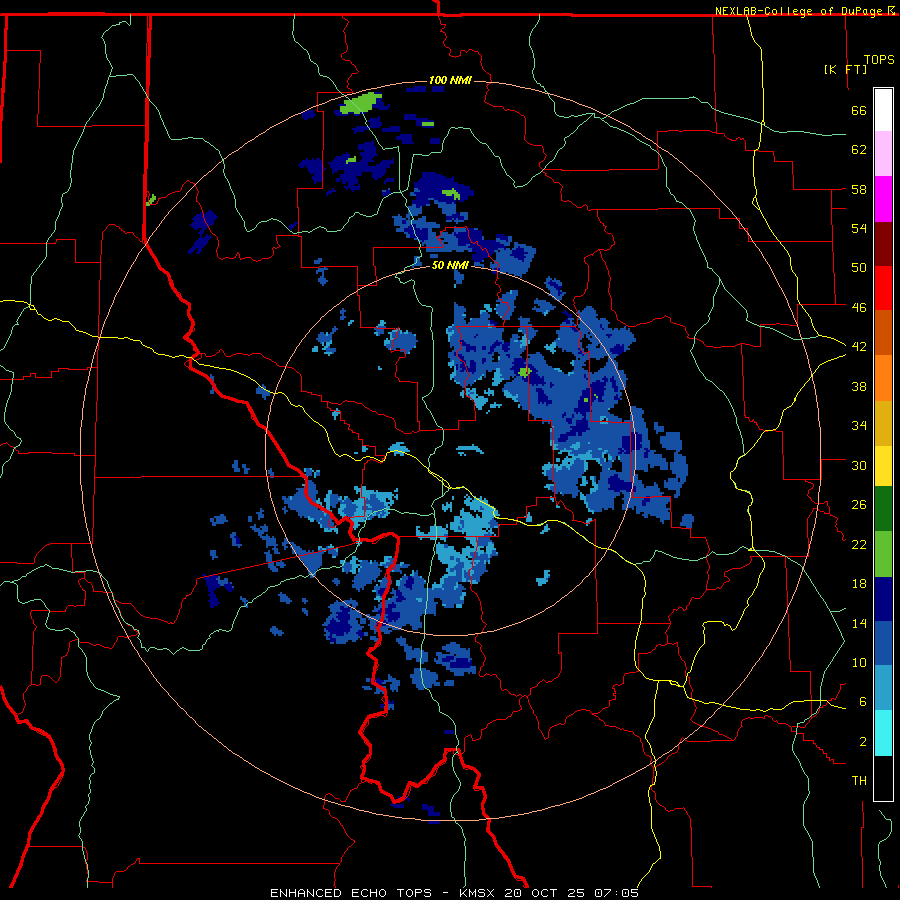This screenshot has height=900, width=900.
Task: Click the black TH threshold legend block
Action: pos(883,778)
